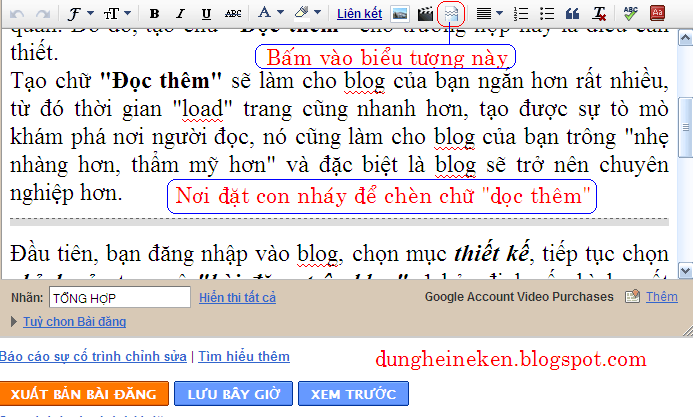Insert a video clip

tap(426, 14)
